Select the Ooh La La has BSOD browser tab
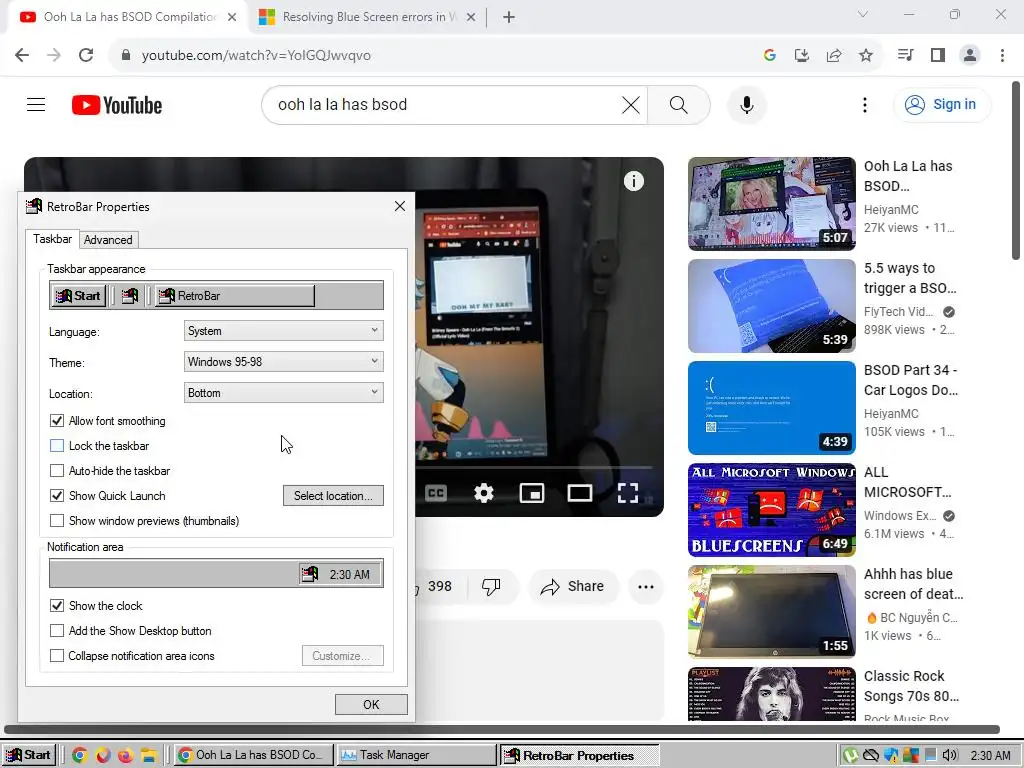1024x768 pixels. pyautogui.click(x=127, y=17)
